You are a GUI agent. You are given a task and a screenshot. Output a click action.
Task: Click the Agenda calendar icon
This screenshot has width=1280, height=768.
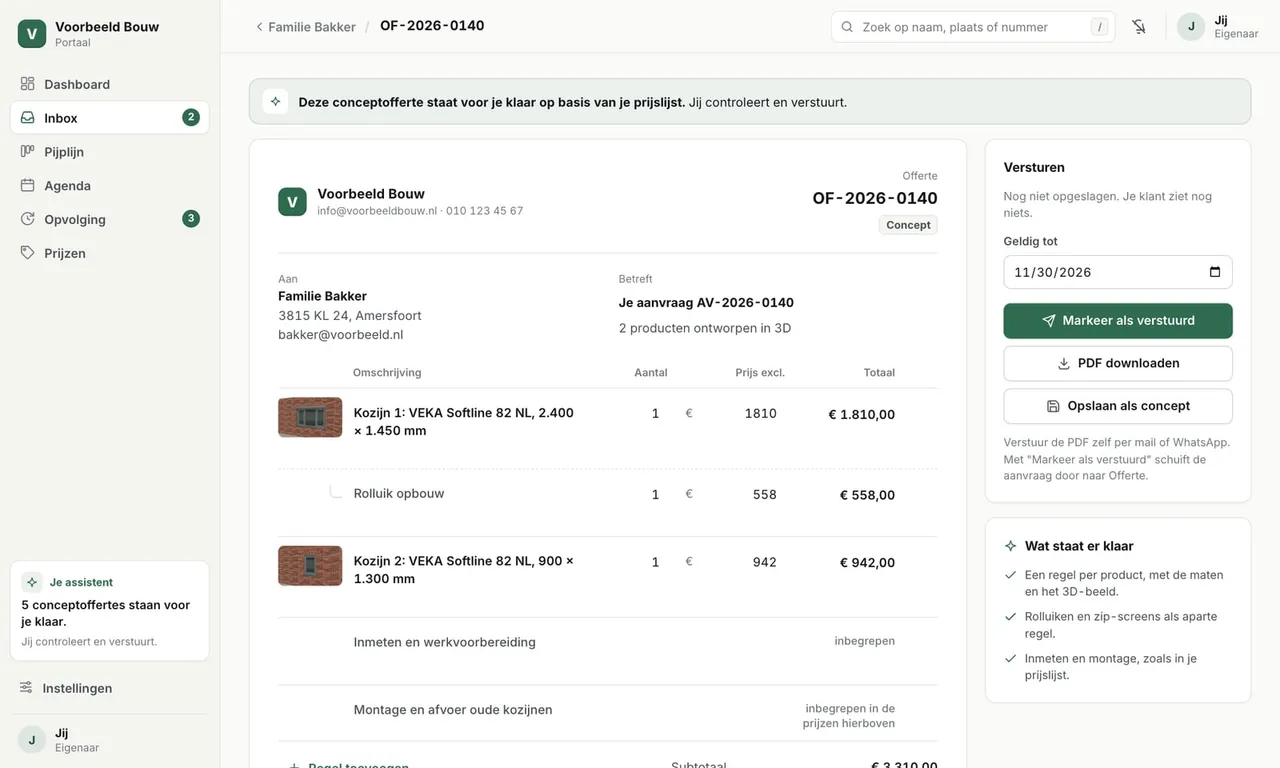click(x=28, y=186)
